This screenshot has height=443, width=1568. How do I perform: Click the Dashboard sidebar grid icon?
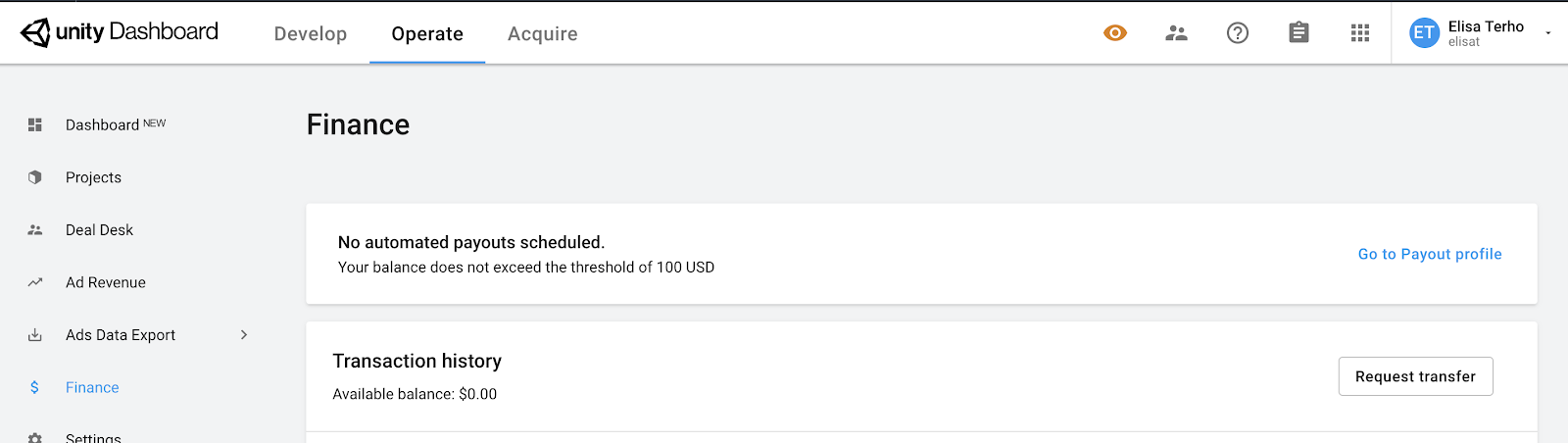35,124
